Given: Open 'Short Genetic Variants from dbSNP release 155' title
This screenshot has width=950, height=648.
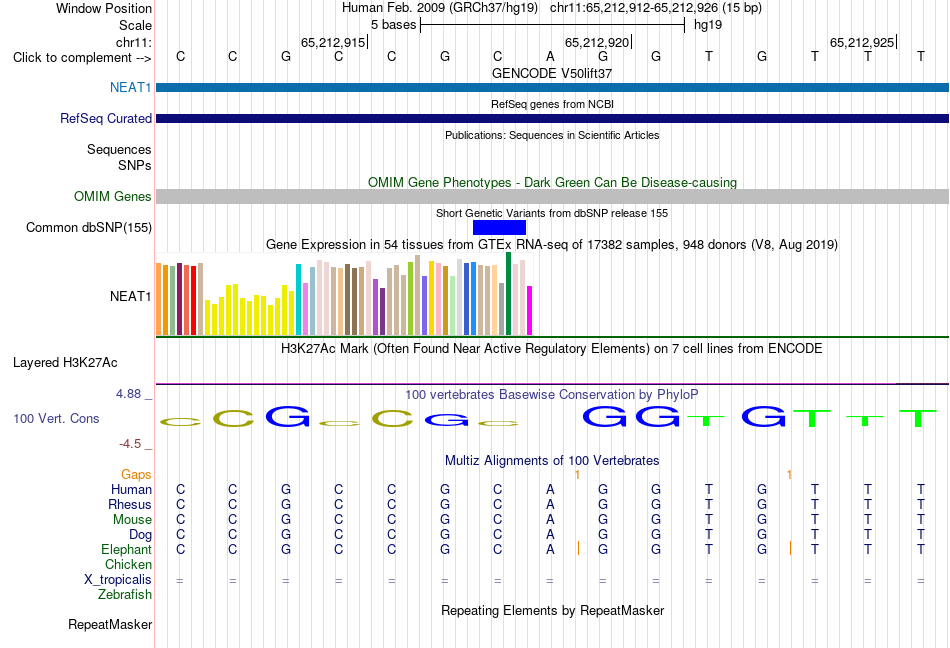Looking at the screenshot, I should pos(552,213).
